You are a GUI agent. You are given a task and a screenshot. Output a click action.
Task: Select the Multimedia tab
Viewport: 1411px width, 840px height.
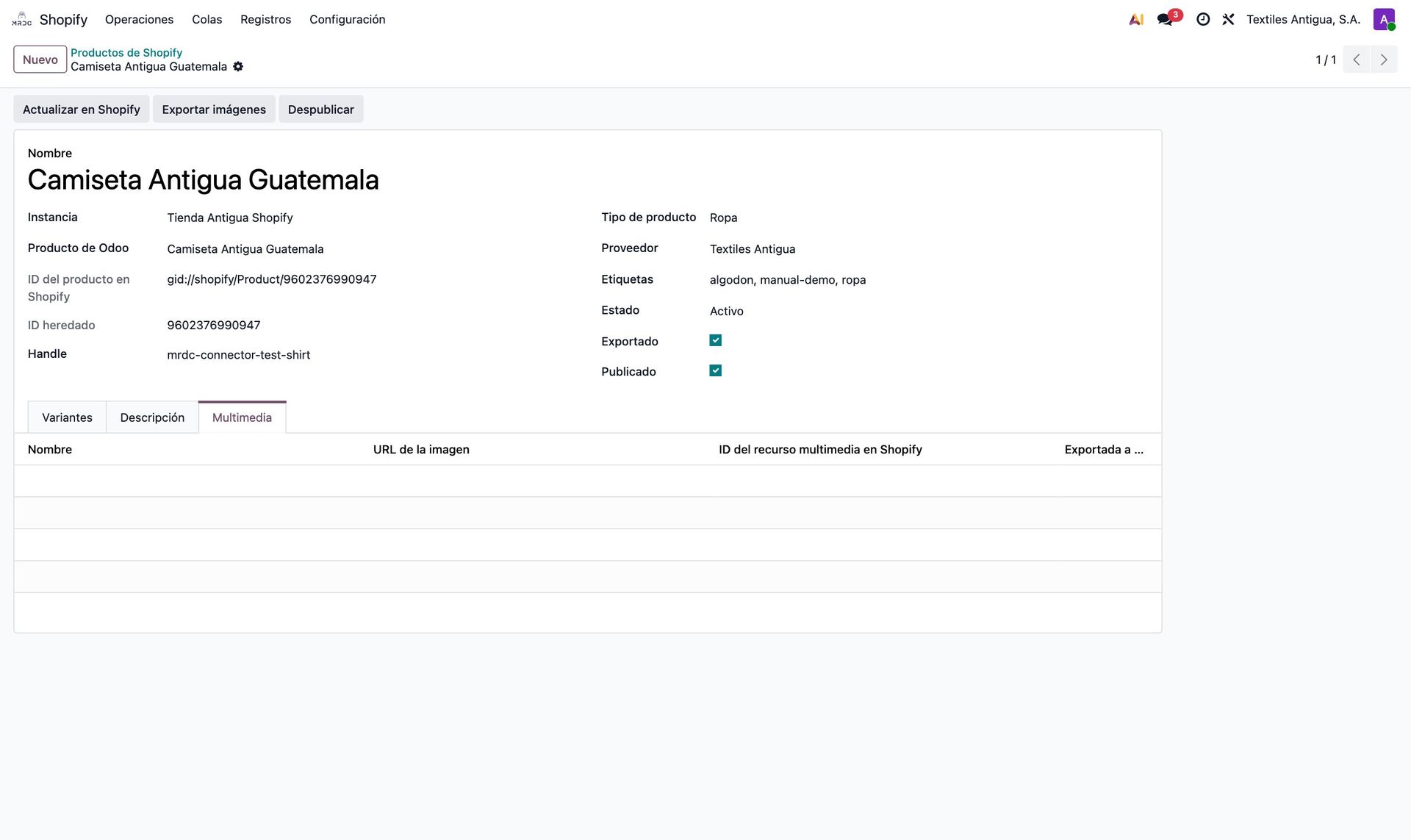tap(242, 417)
